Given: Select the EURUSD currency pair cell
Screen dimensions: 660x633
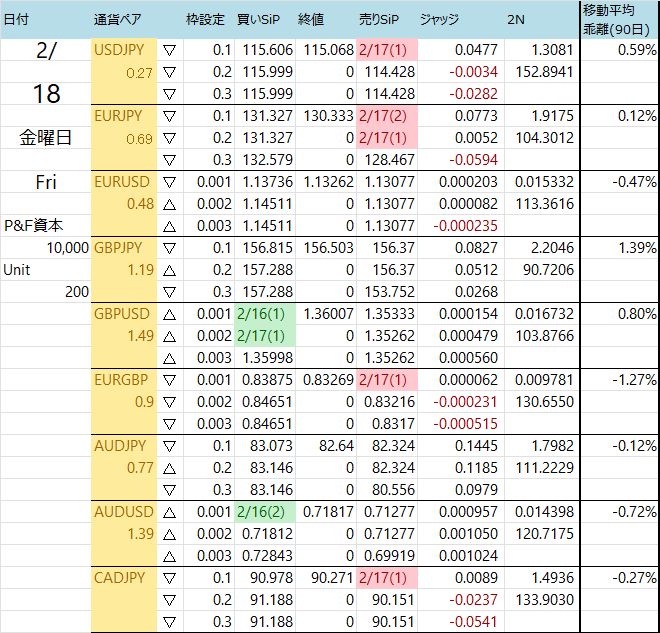Looking at the screenshot, I should [124, 182].
